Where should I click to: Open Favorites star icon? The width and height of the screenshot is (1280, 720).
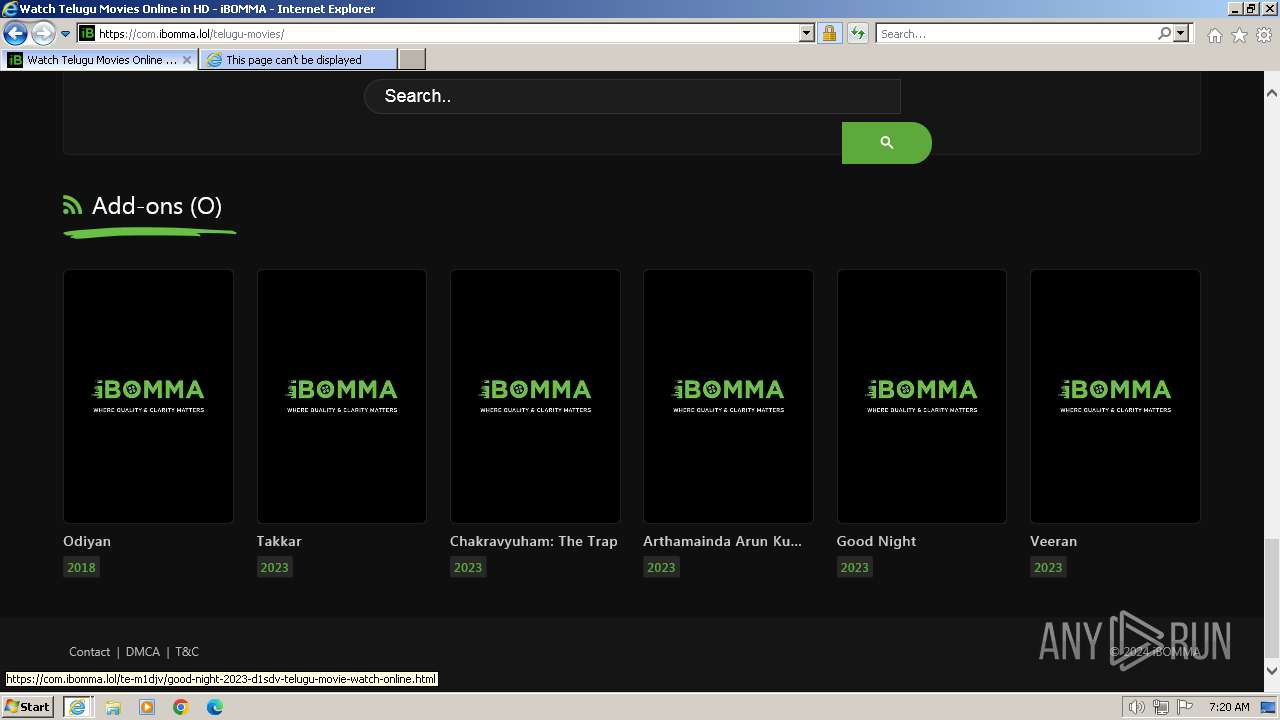[1239, 35]
